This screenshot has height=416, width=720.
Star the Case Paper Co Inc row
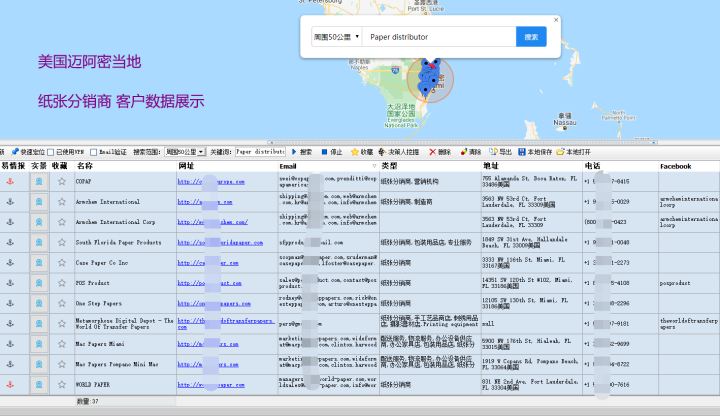[62, 263]
